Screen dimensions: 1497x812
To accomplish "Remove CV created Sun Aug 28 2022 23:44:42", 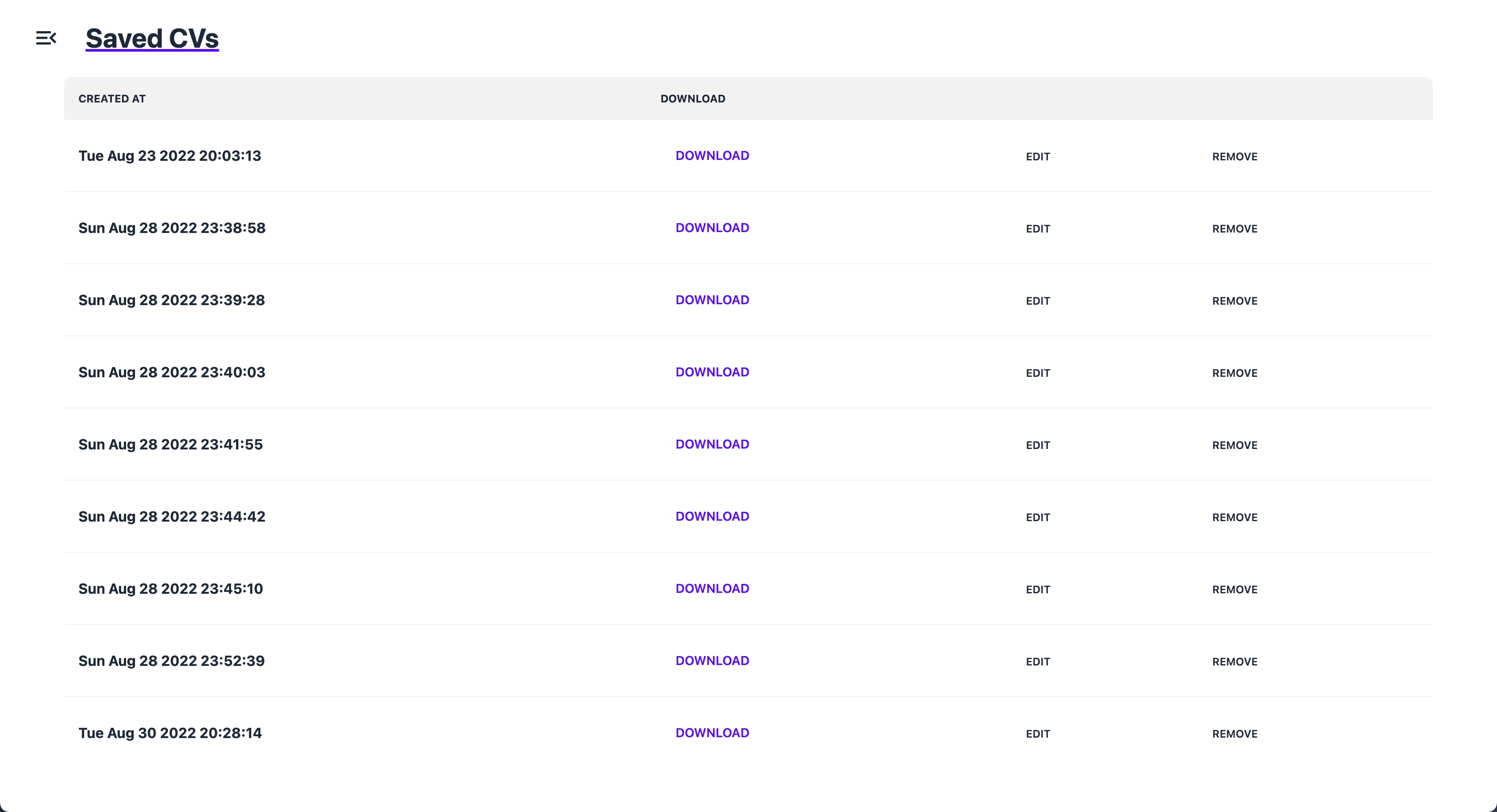I will [x=1234, y=517].
